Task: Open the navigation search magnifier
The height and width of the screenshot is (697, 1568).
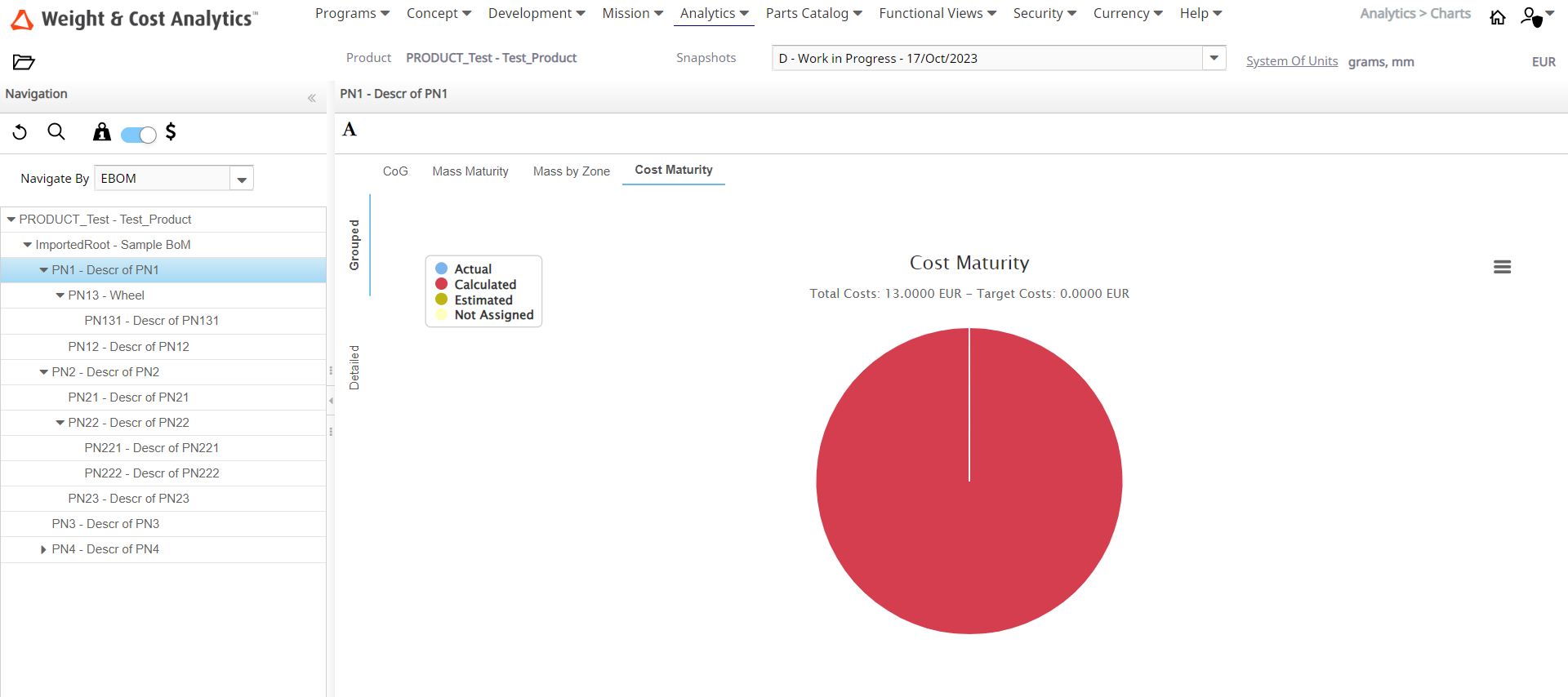Action: 56,132
